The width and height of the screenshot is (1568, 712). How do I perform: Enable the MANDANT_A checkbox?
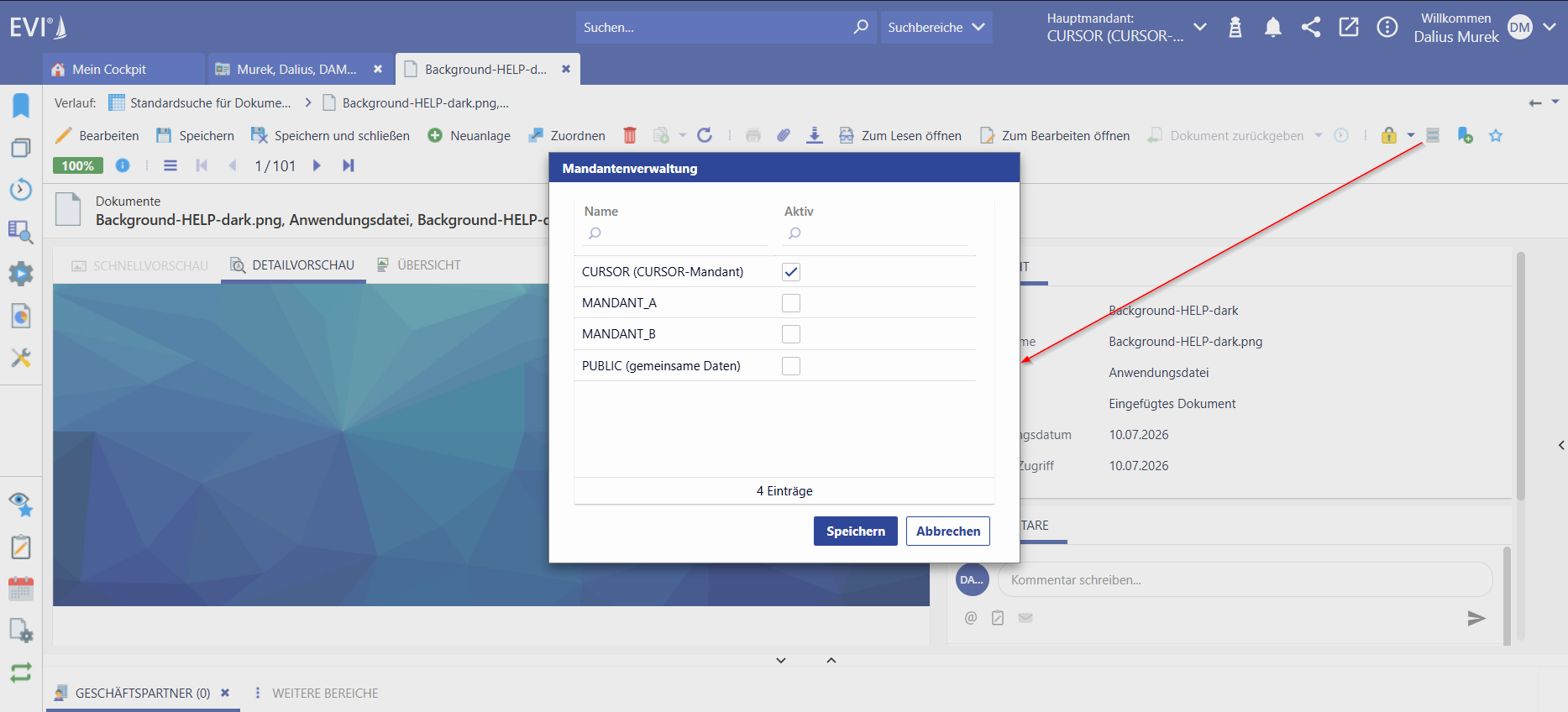791,303
